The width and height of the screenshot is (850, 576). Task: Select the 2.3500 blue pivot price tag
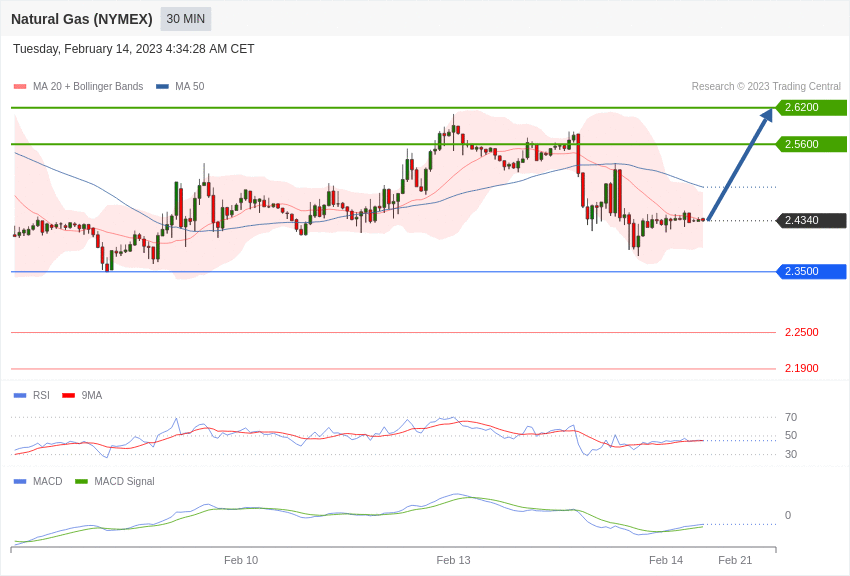pyautogui.click(x=811, y=272)
